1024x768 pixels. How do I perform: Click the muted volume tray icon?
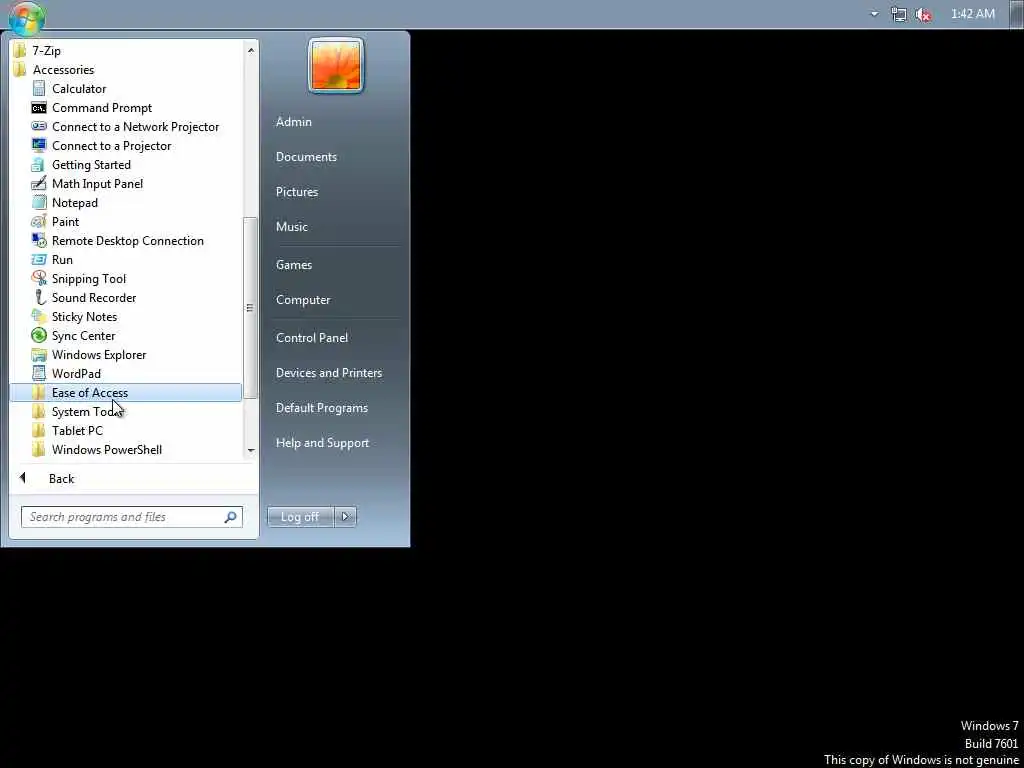(x=923, y=14)
